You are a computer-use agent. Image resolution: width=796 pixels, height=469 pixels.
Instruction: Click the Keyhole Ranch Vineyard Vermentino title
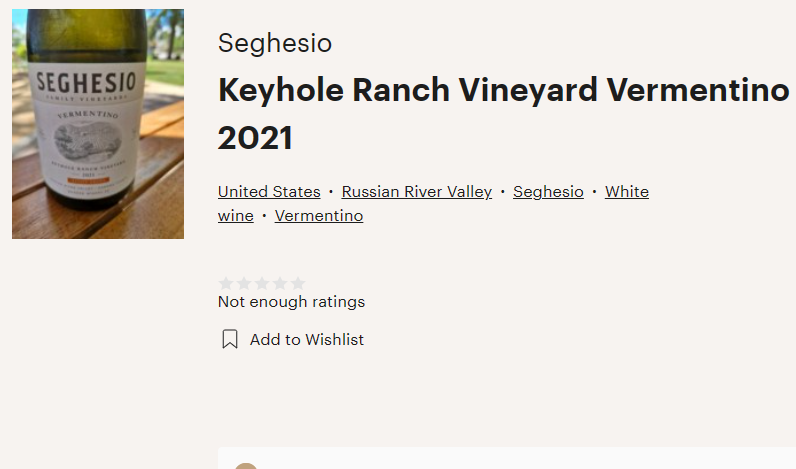pyautogui.click(x=504, y=90)
